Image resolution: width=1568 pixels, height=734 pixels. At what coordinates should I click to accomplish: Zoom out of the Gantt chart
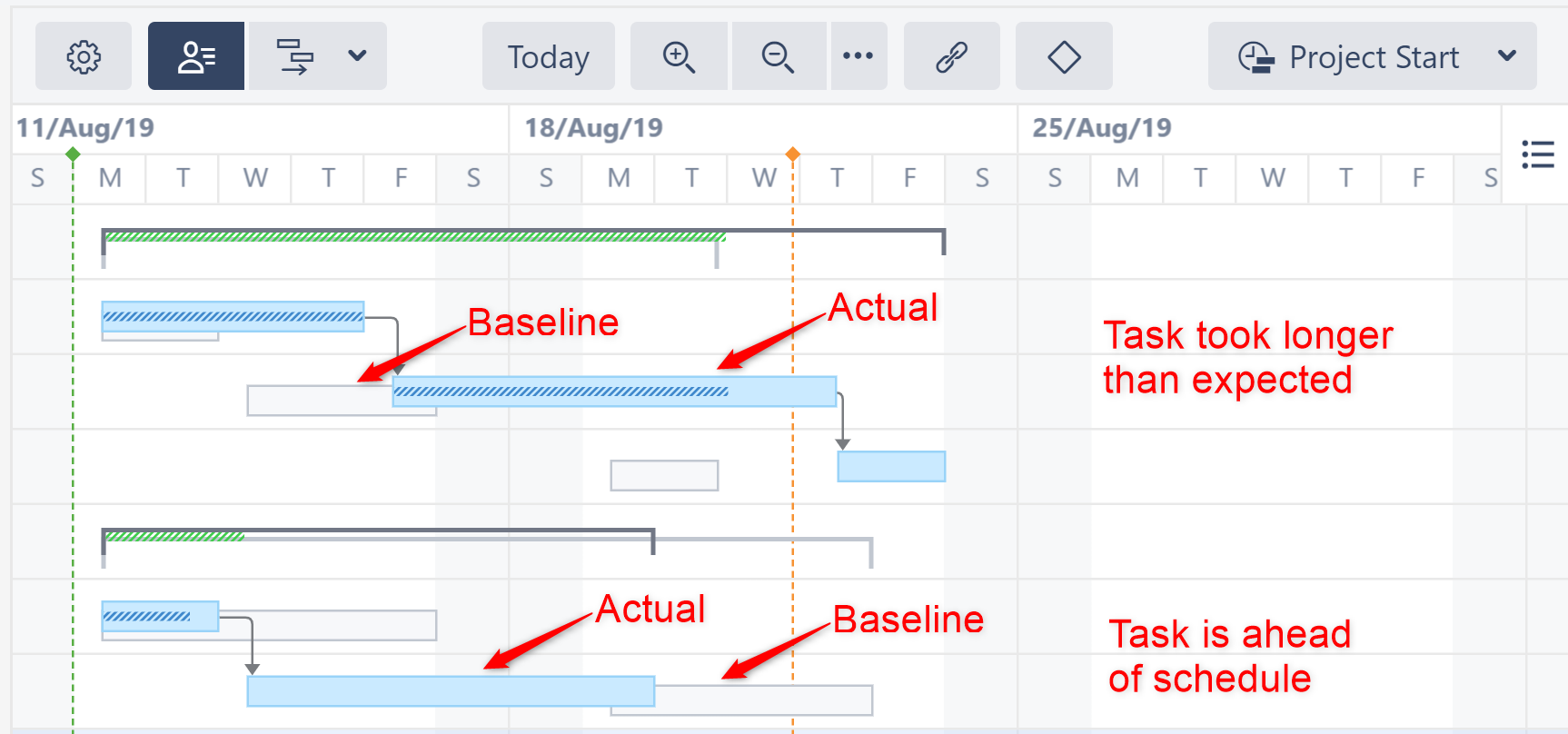coord(778,57)
